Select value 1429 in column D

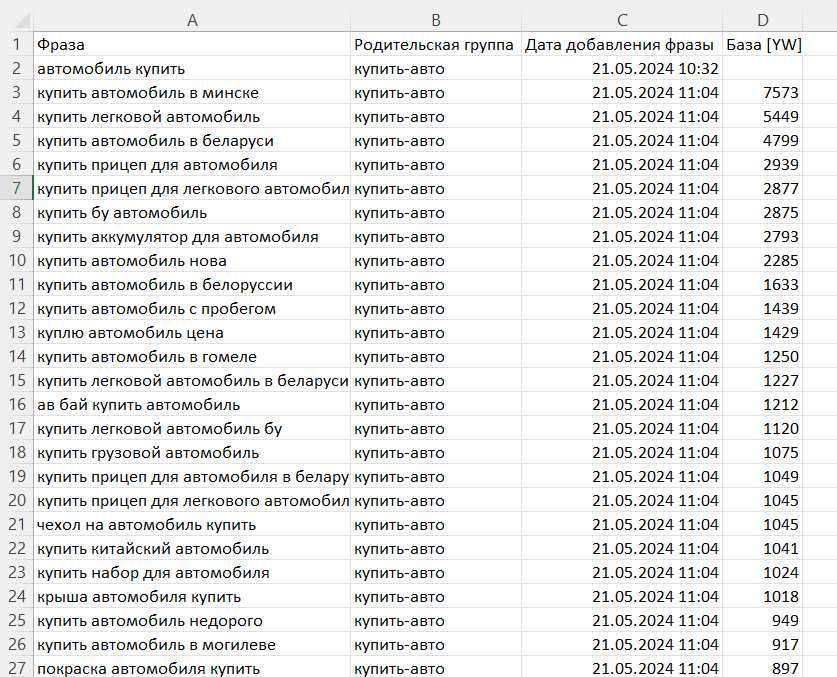point(762,333)
